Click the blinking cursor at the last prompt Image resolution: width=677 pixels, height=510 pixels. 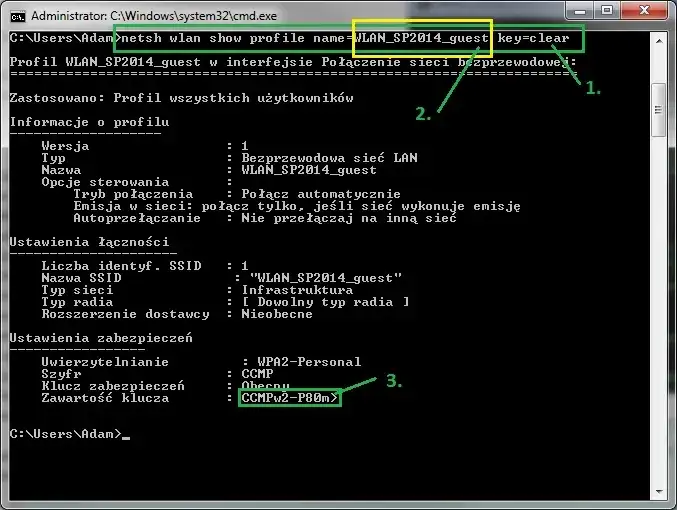(126, 434)
